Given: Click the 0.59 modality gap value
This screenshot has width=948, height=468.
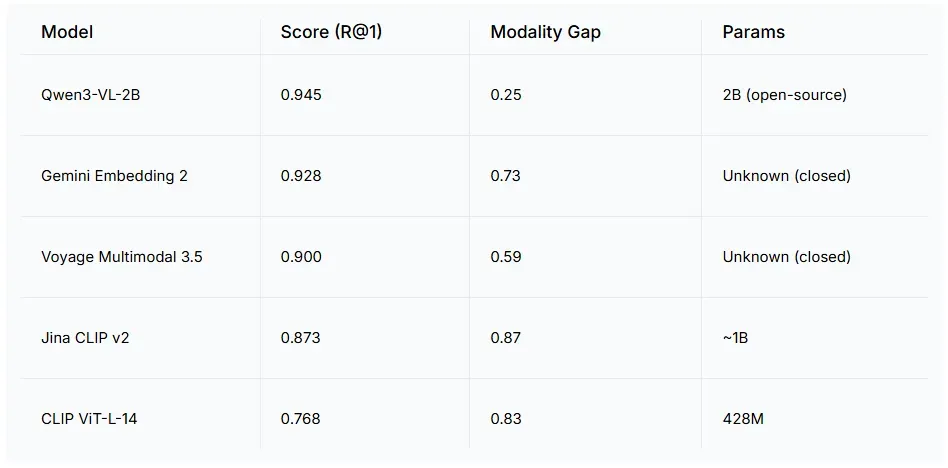Looking at the screenshot, I should [x=506, y=257].
